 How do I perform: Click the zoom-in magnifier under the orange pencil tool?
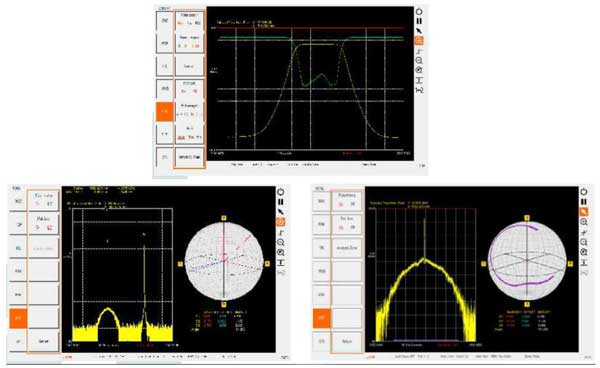[584, 222]
